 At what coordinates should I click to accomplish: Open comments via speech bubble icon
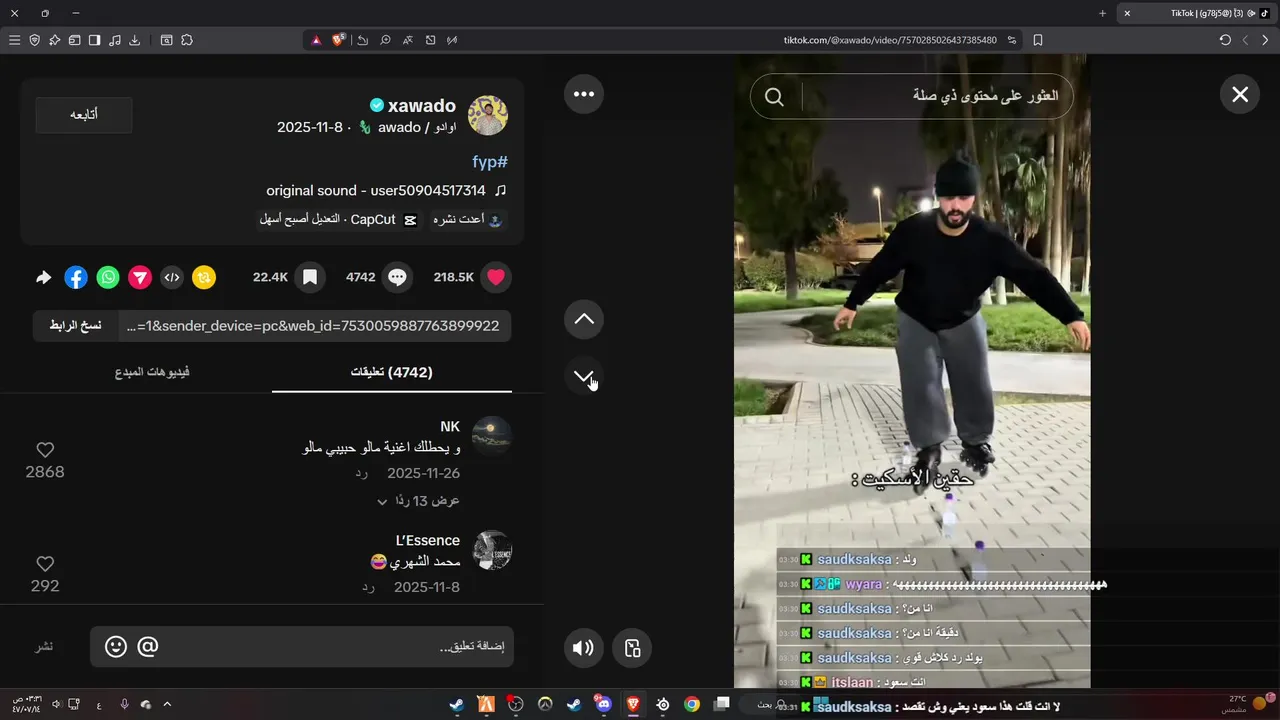coord(398,277)
